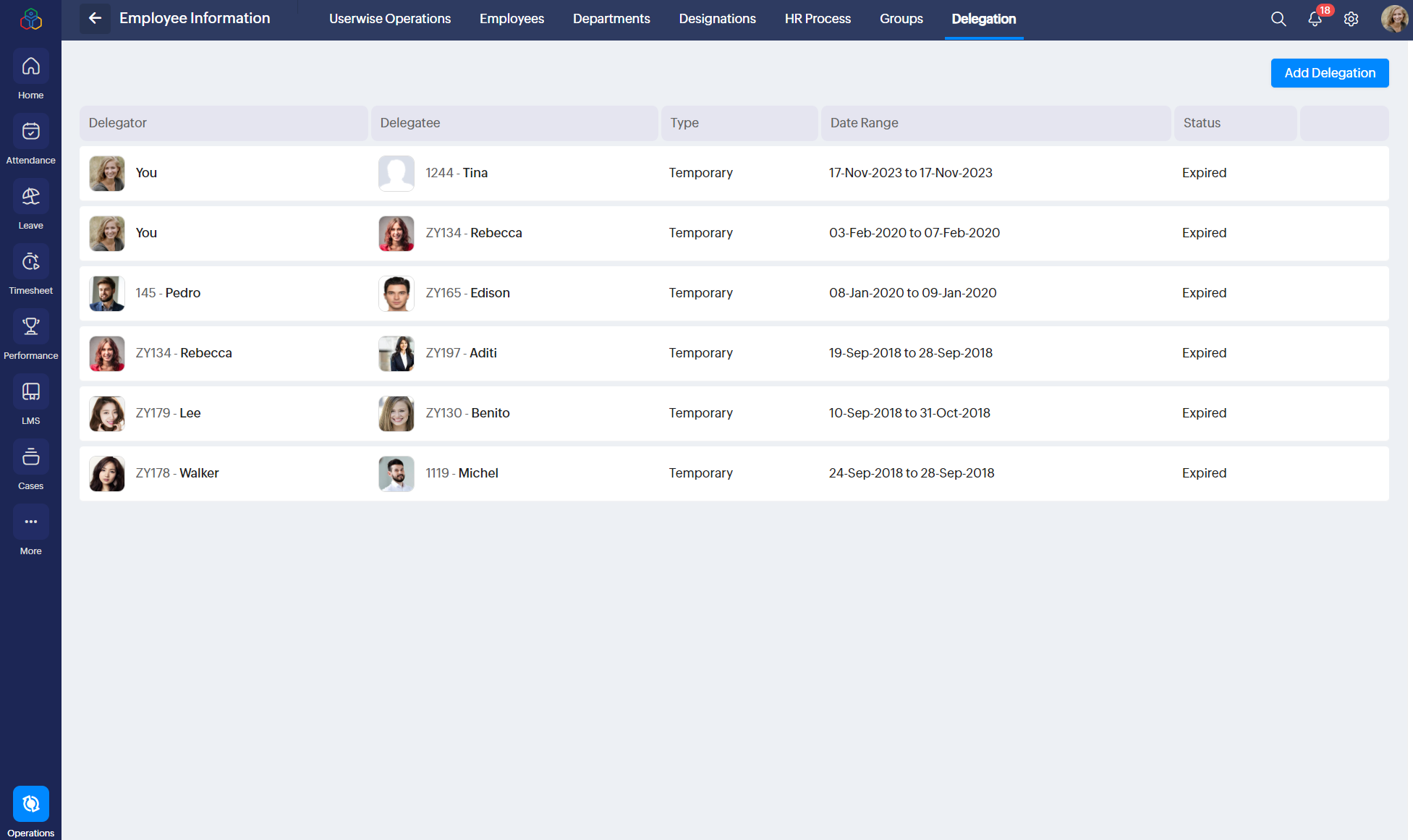The height and width of the screenshot is (840, 1413).
Task: Open the Attendance module icon
Action: click(30, 132)
